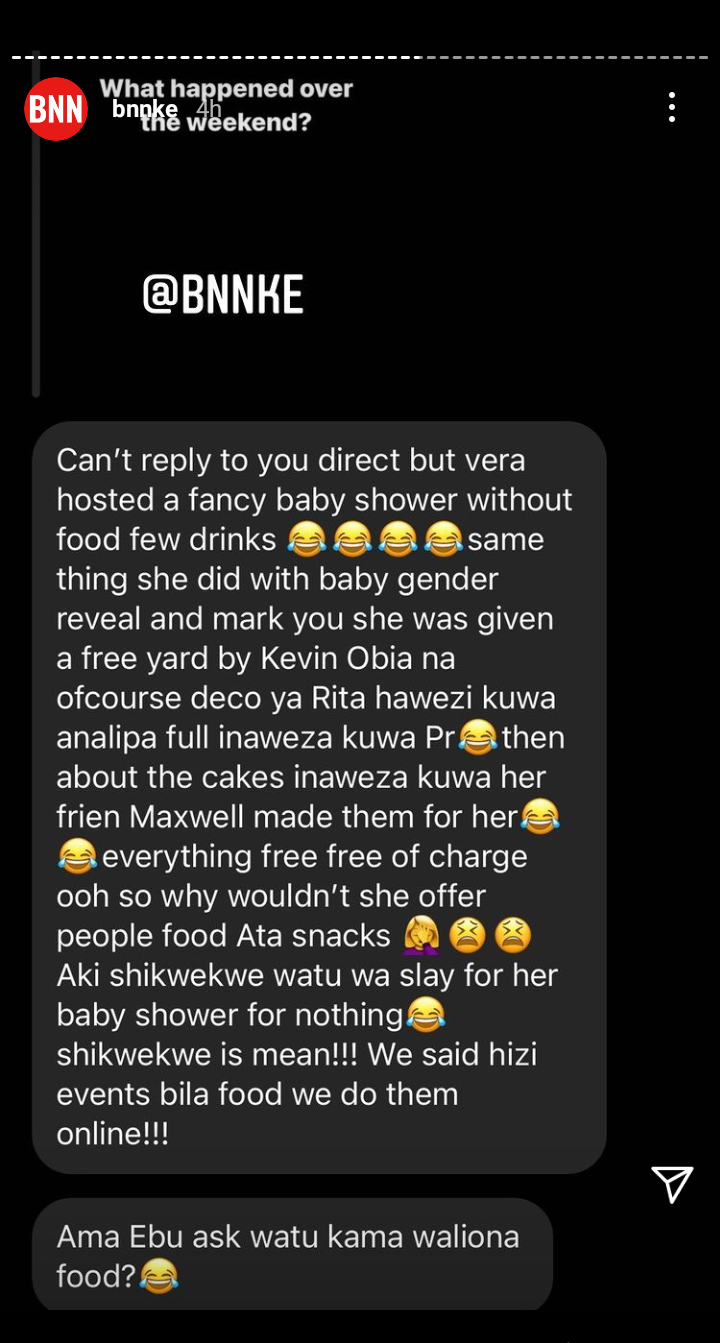Tap the first tired-face emoji after face-palm
720x1343 pixels.
coord(466,936)
